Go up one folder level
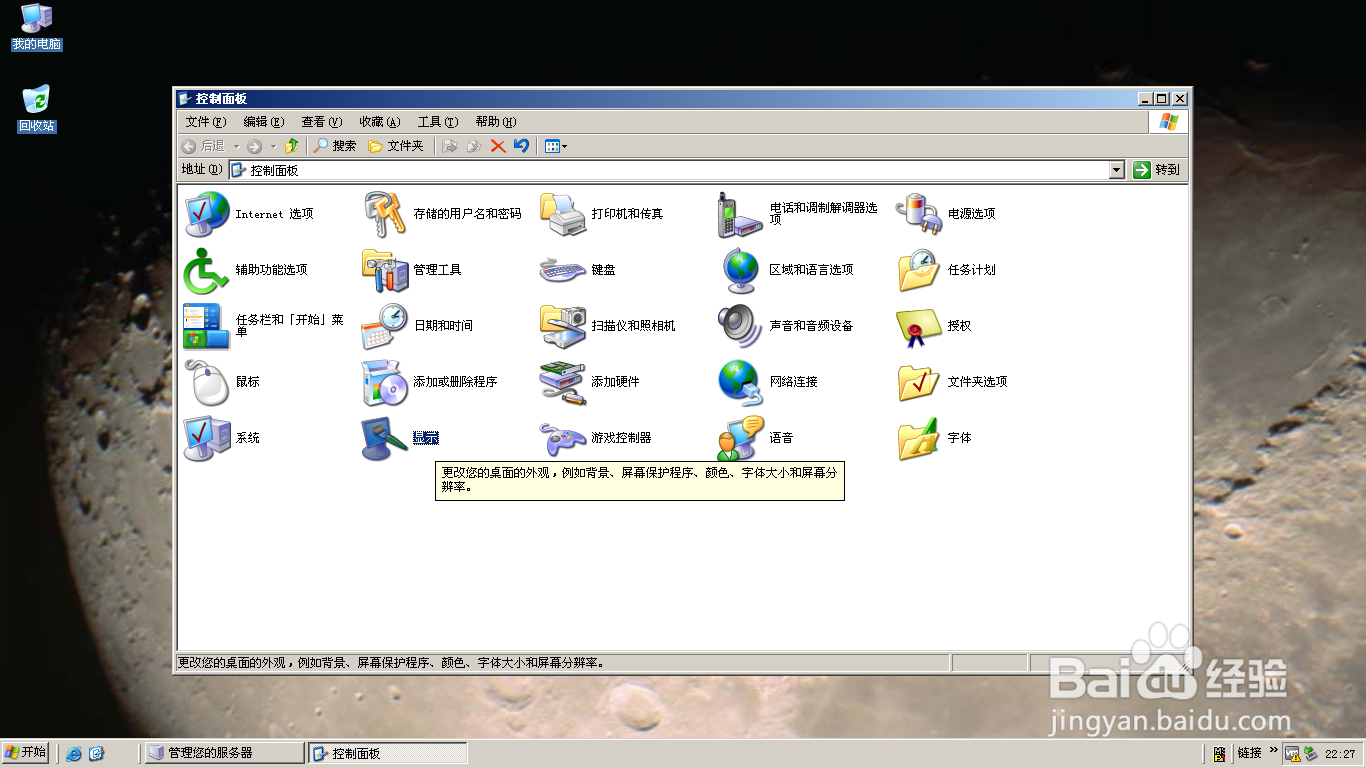Viewport: 1366px width, 768px height. (291, 146)
